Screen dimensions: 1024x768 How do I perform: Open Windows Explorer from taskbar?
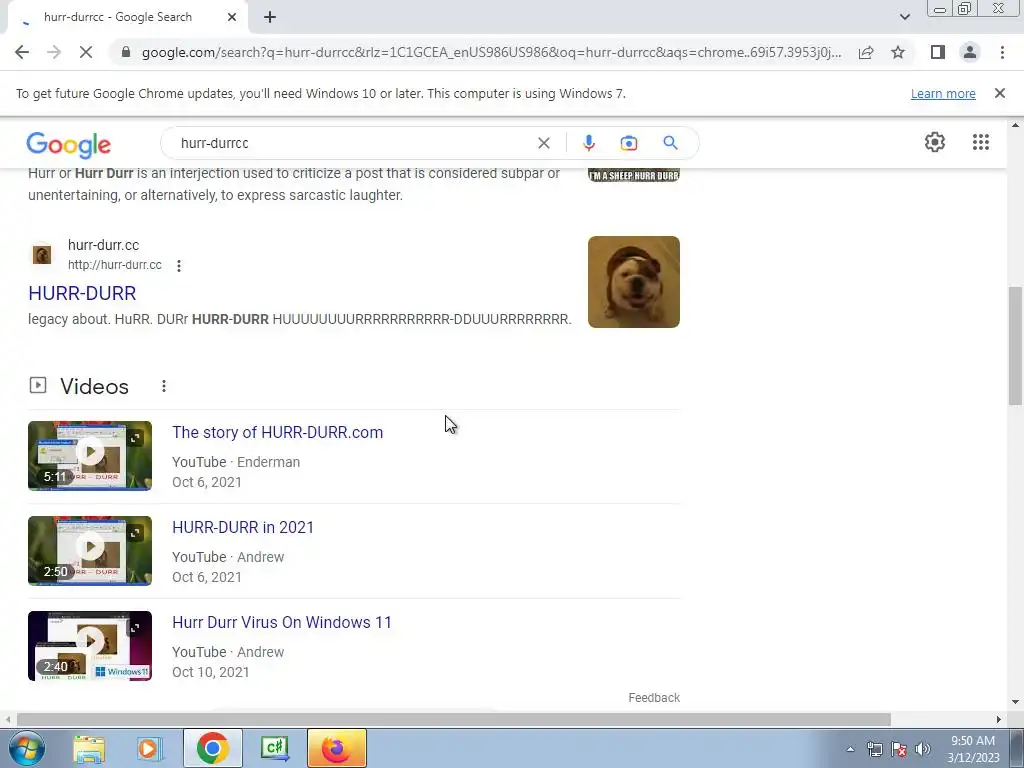point(89,748)
